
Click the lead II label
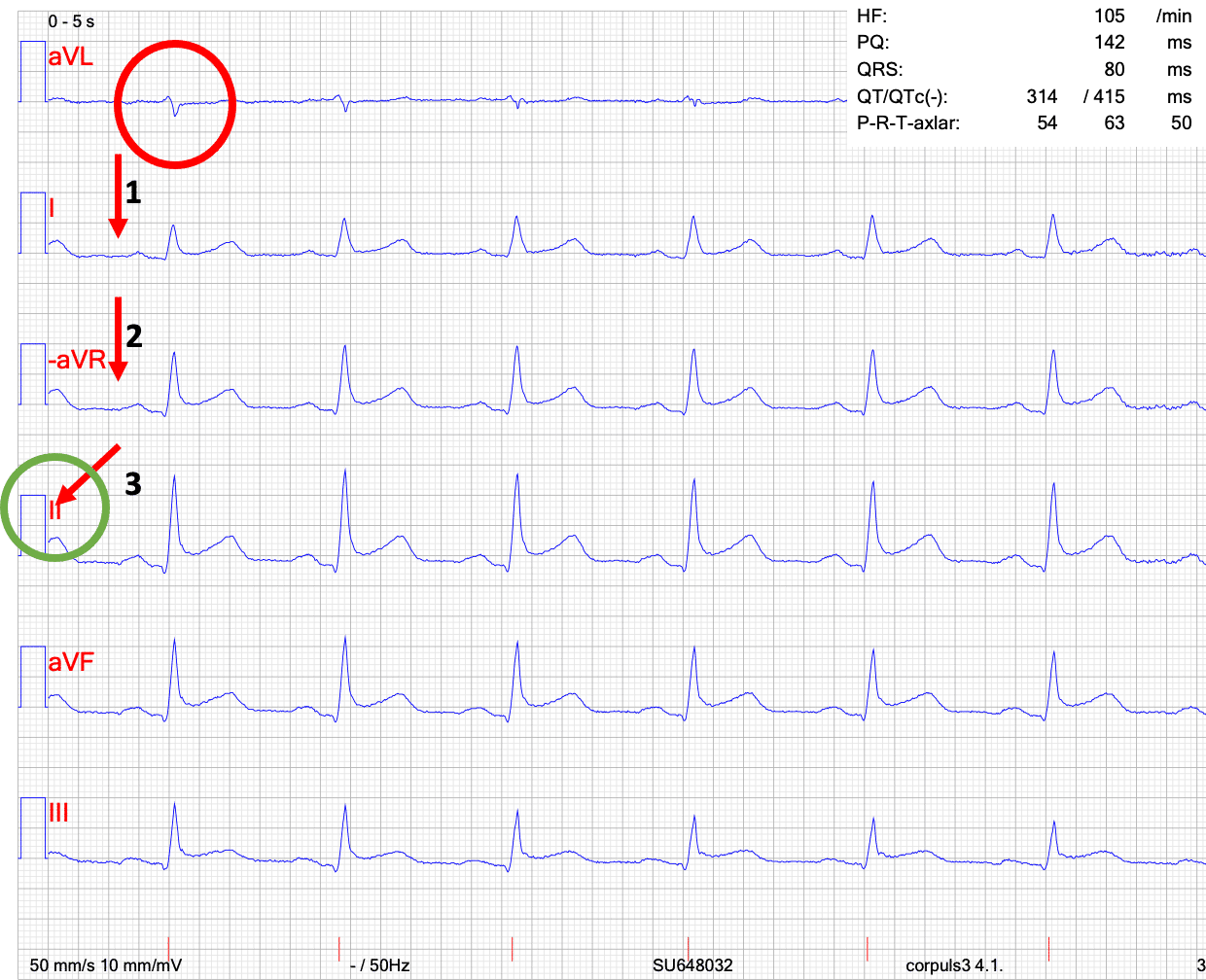pyautogui.click(x=55, y=510)
